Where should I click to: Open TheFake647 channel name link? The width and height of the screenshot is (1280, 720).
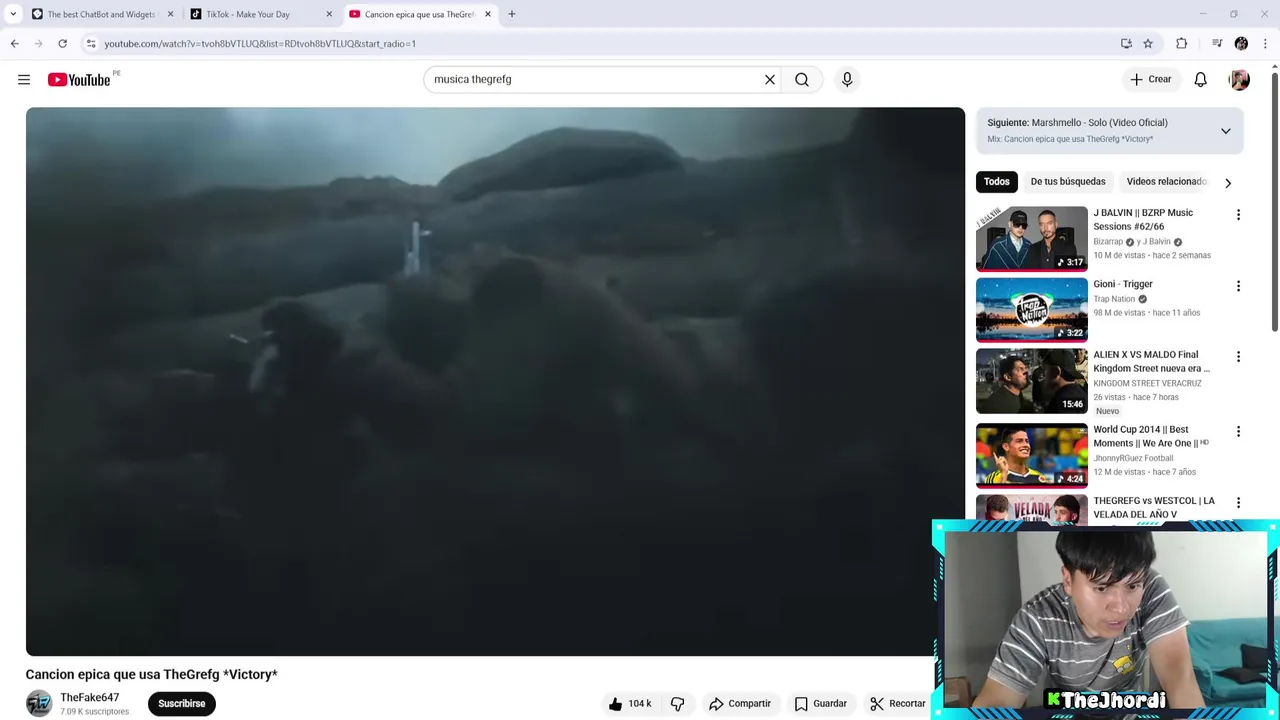tap(89, 697)
